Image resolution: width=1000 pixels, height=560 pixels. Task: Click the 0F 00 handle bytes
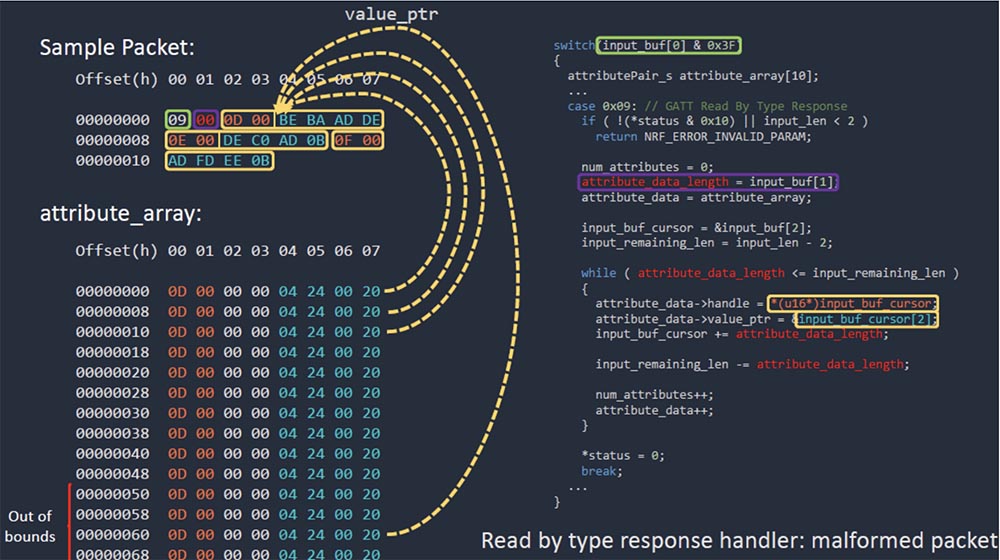[x=357, y=140]
